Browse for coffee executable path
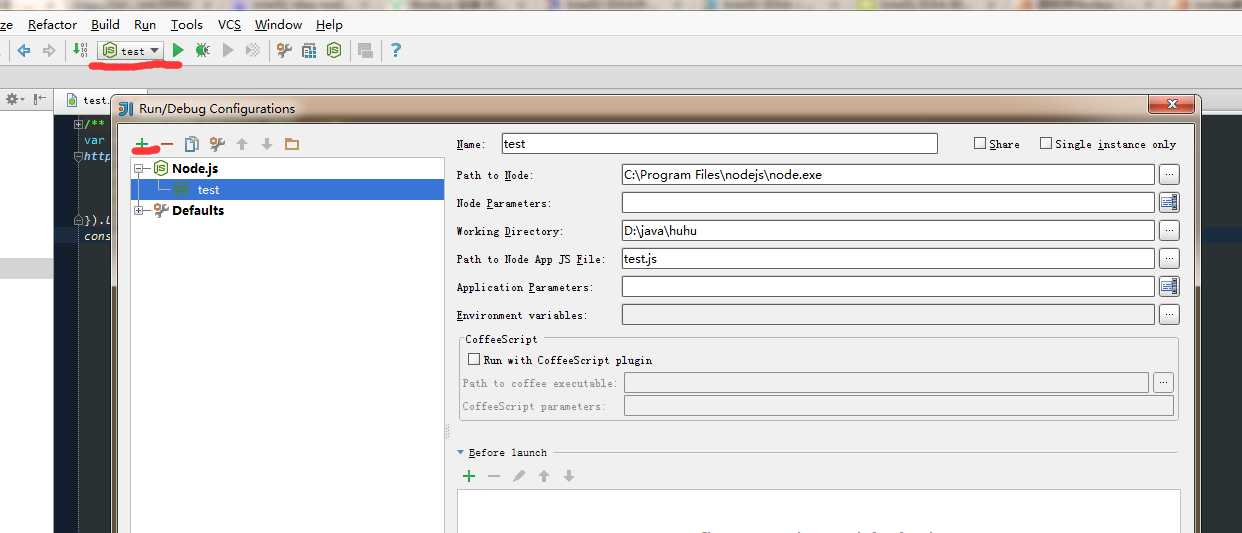The height and width of the screenshot is (533, 1242). click(x=1163, y=382)
